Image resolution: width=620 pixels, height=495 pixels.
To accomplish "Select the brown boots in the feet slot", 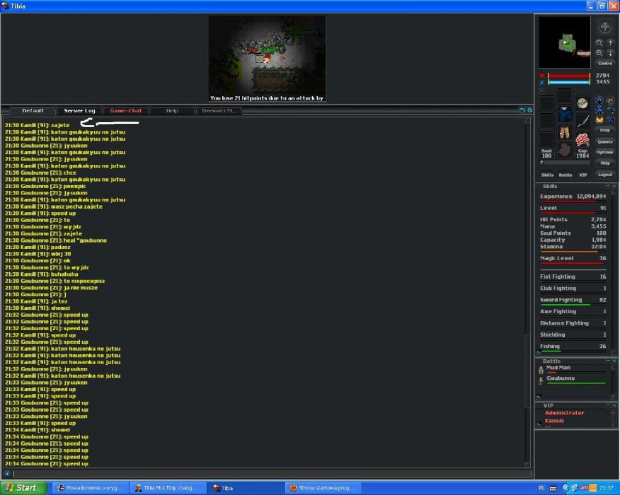I will (564, 151).
